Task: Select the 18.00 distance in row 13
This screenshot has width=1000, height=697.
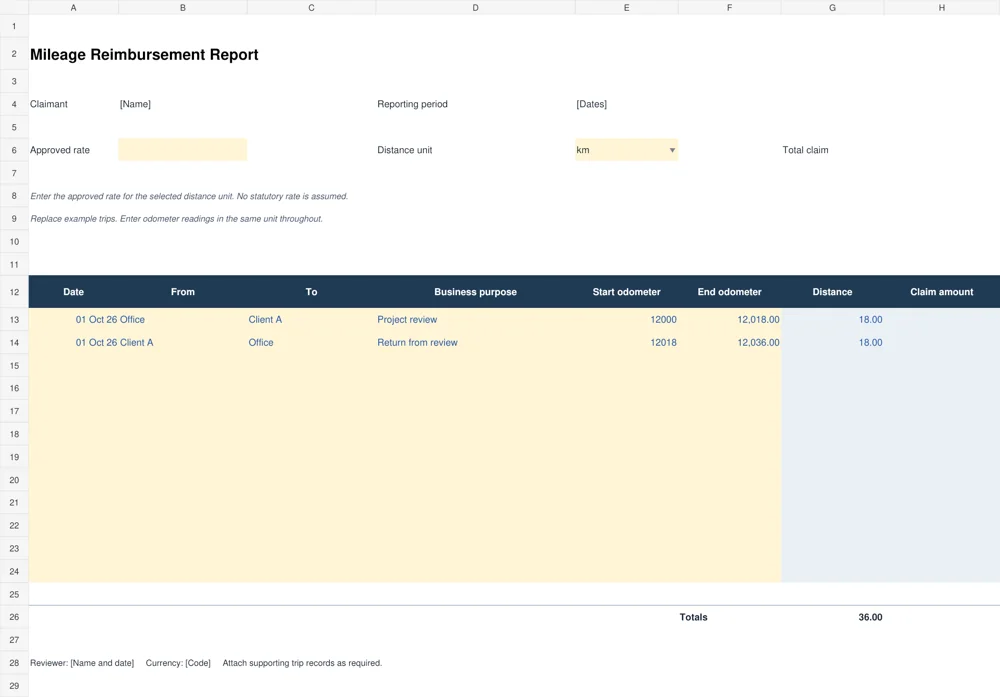Action: coord(870,319)
